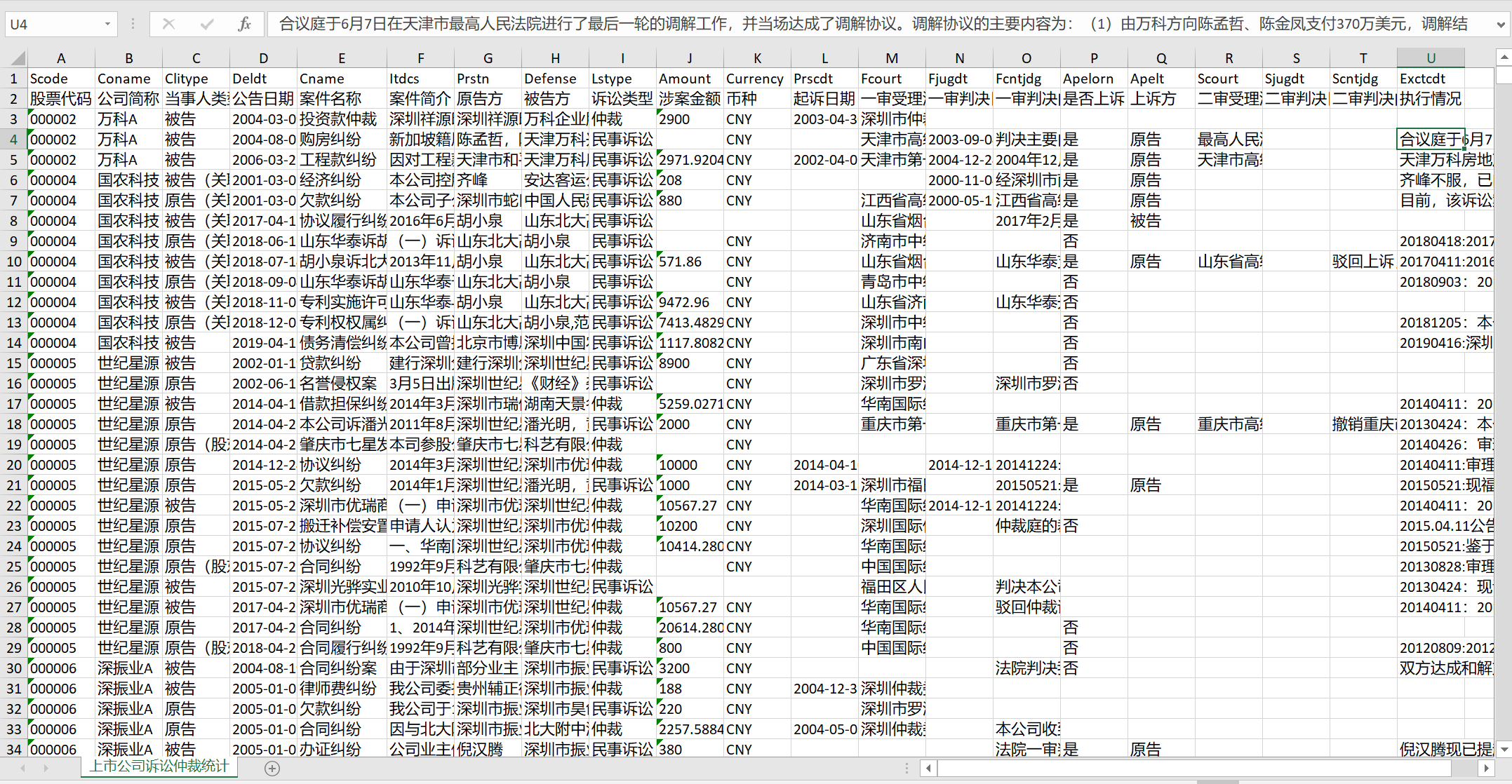Click the Cancel X icon in formula bar

coord(168,24)
